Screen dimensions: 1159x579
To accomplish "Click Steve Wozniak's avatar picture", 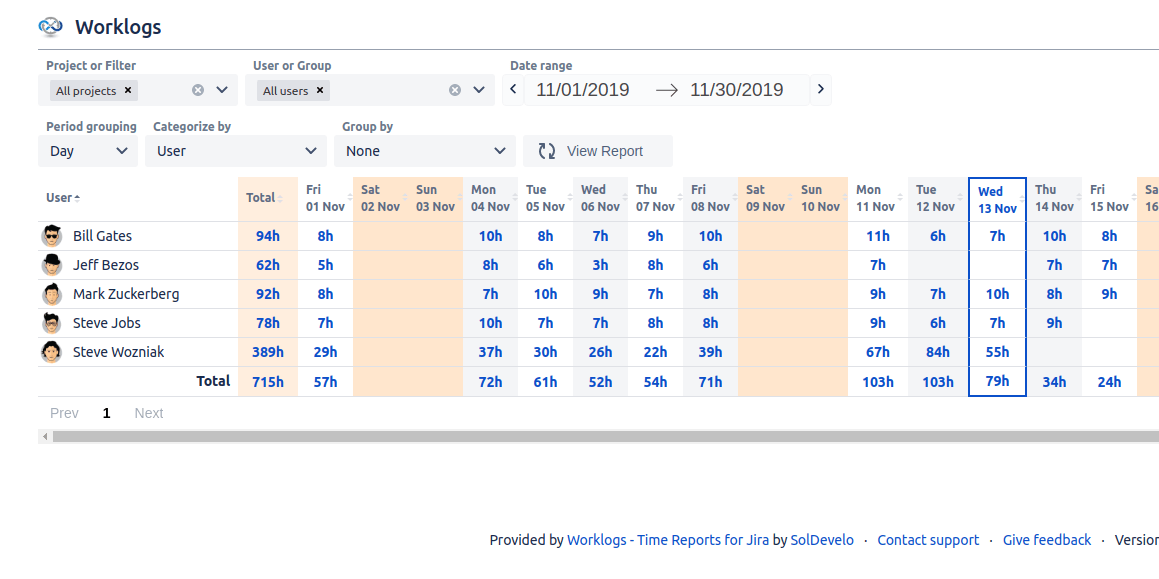I will pyautogui.click(x=51, y=351).
